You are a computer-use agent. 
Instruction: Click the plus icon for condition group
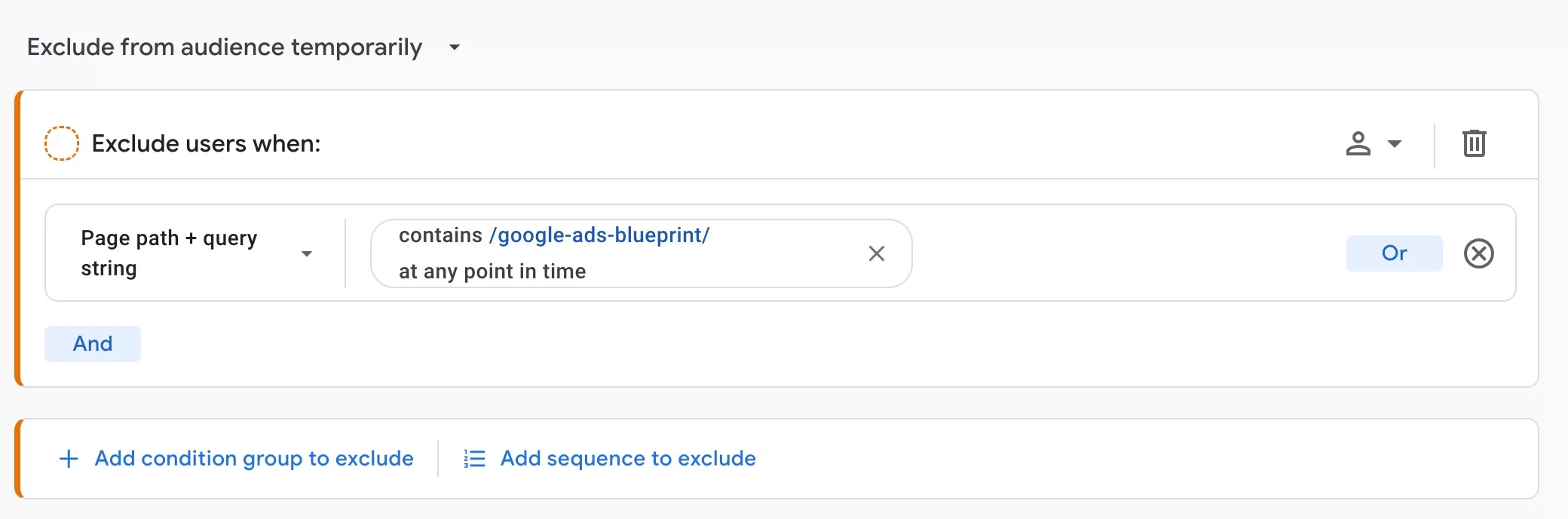[x=69, y=459]
